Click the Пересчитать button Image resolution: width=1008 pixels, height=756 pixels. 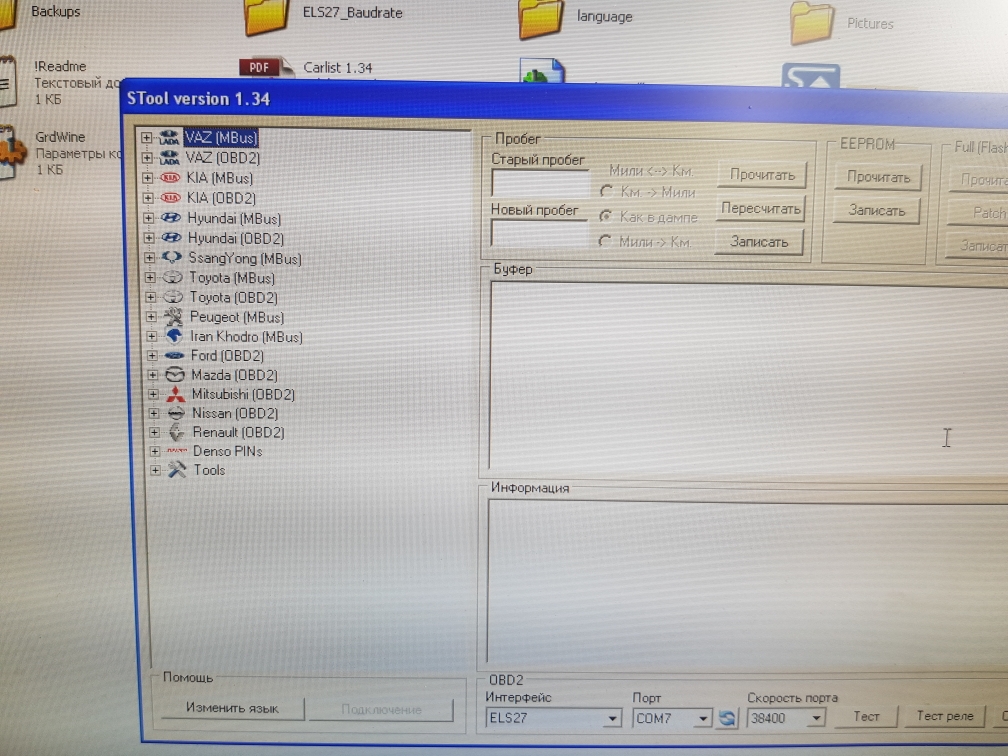tap(760, 209)
